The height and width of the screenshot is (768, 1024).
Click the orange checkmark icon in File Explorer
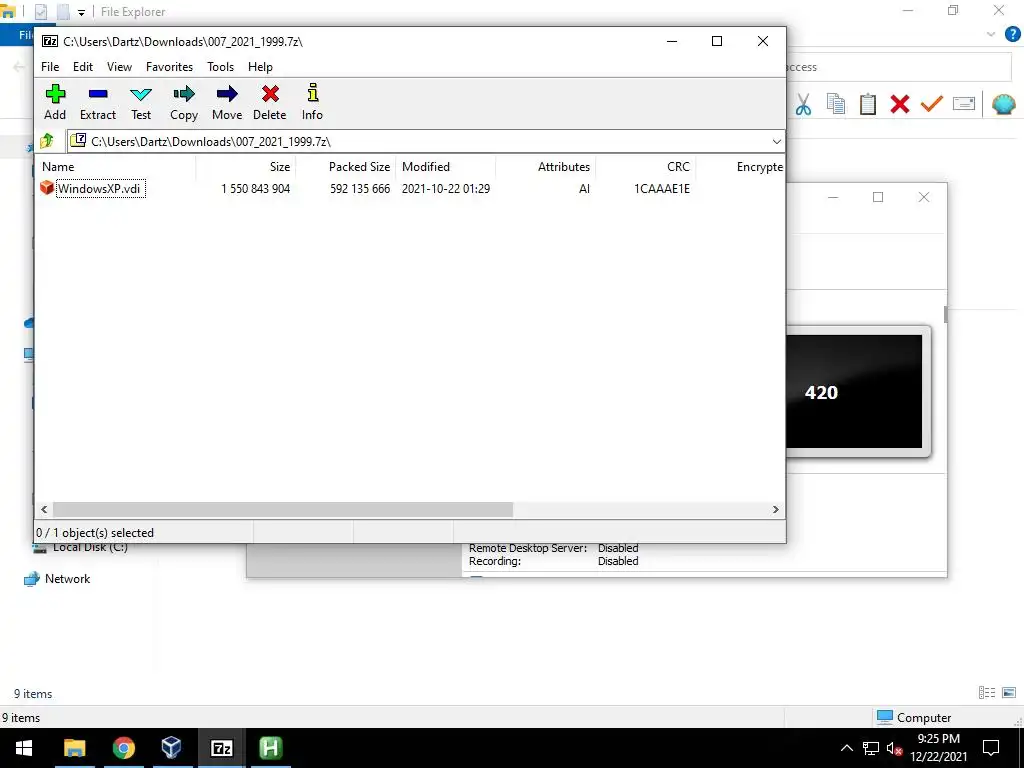click(x=932, y=104)
